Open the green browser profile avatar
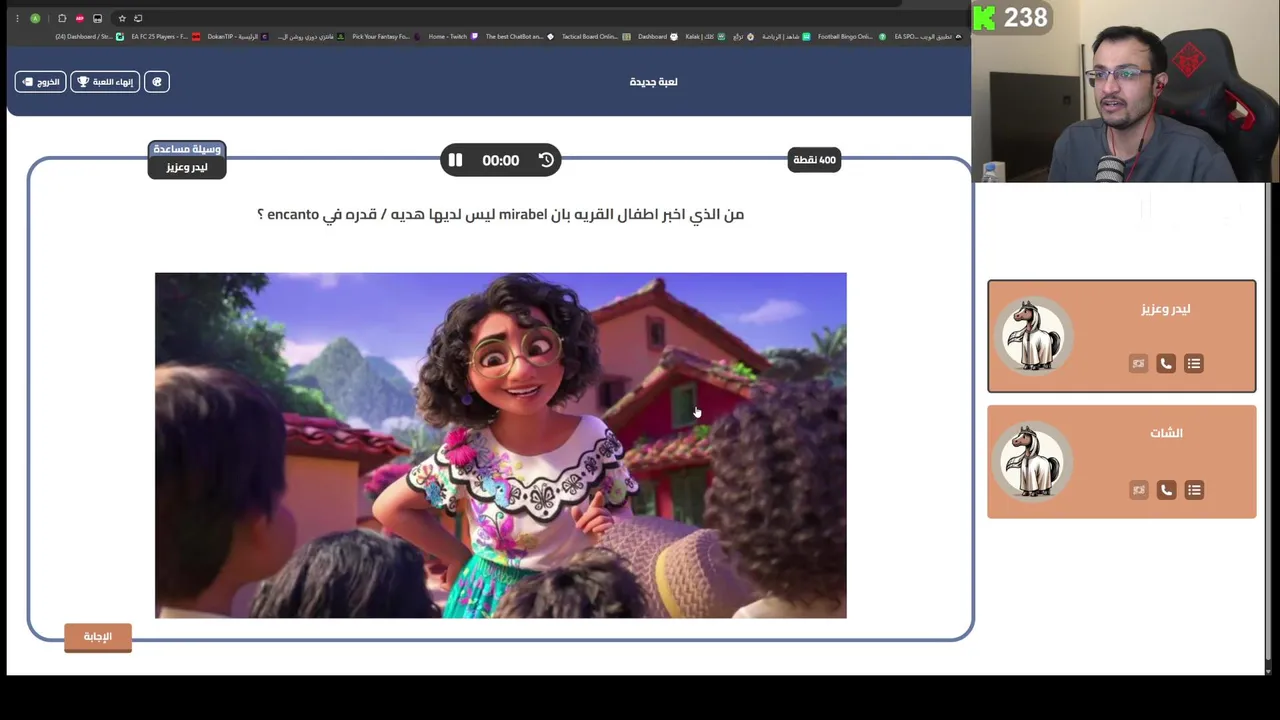The height and width of the screenshot is (720, 1280). pos(35,18)
